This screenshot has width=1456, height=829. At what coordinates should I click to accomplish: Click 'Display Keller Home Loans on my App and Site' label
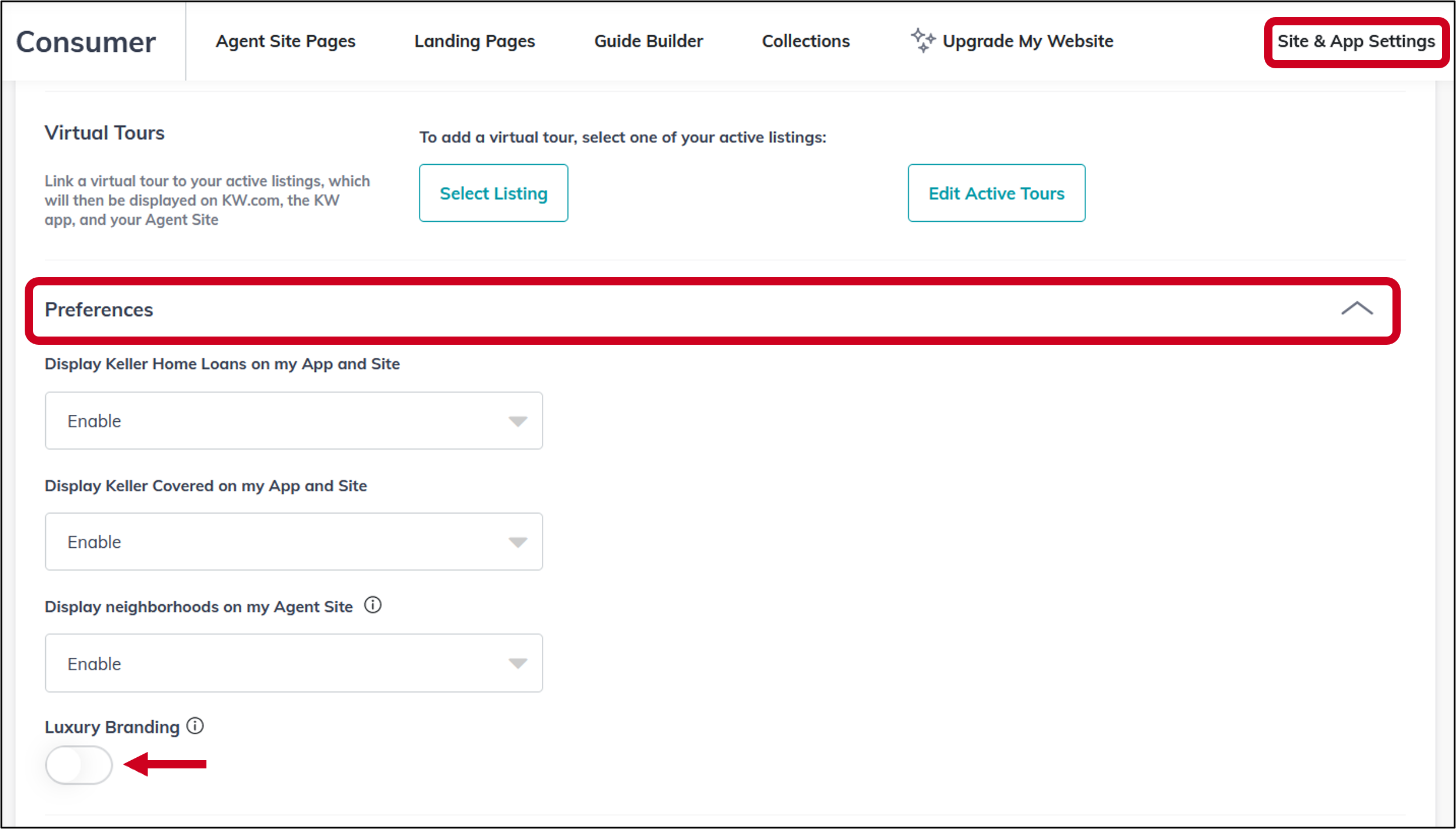pyautogui.click(x=222, y=364)
